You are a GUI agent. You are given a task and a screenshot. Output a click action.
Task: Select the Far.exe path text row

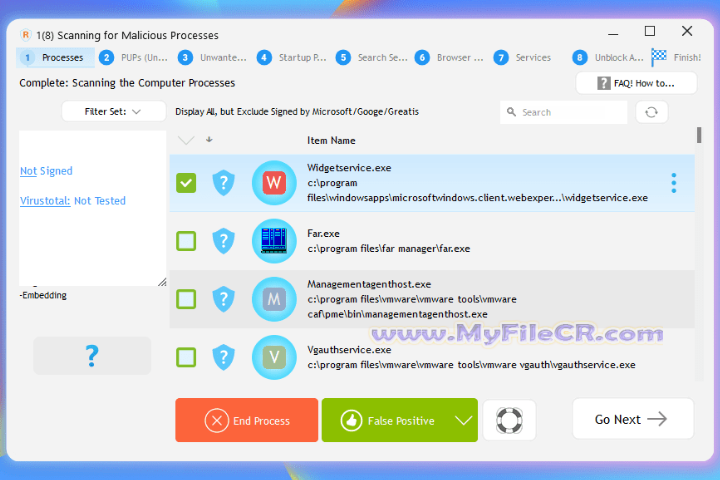(x=388, y=248)
